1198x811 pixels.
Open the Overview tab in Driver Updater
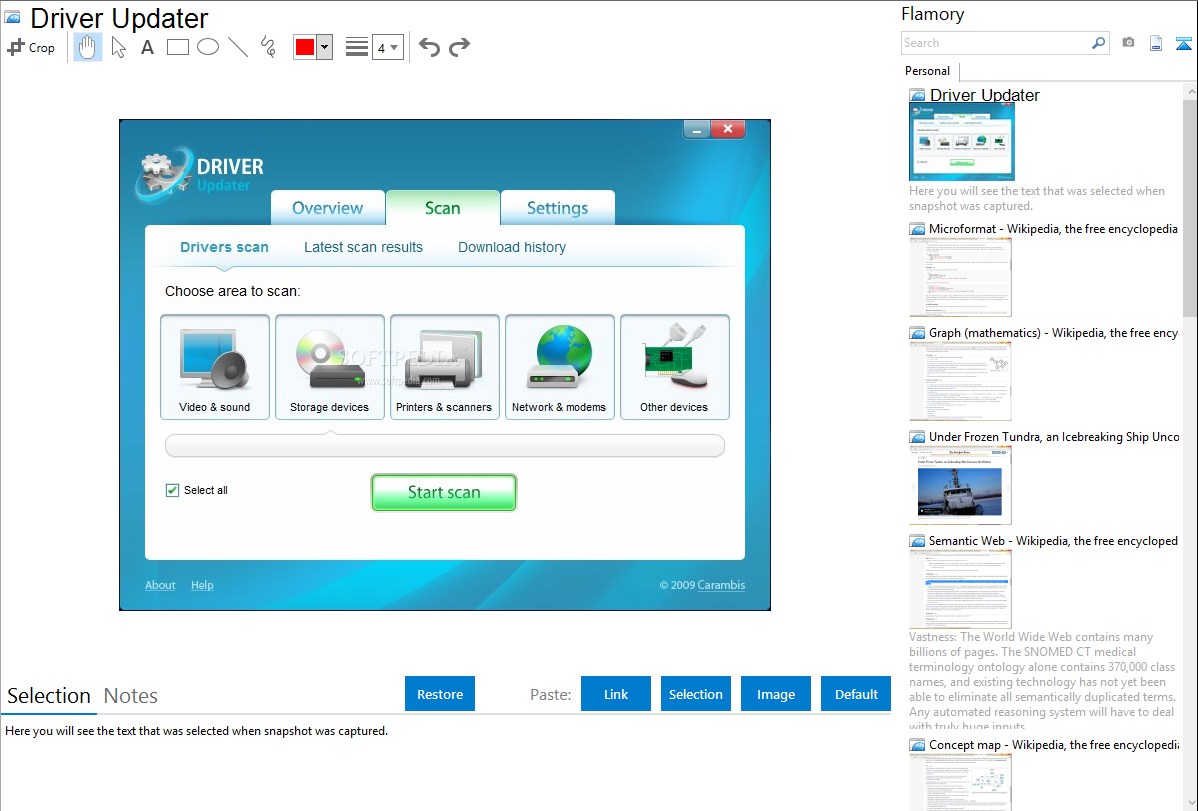(328, 208)
